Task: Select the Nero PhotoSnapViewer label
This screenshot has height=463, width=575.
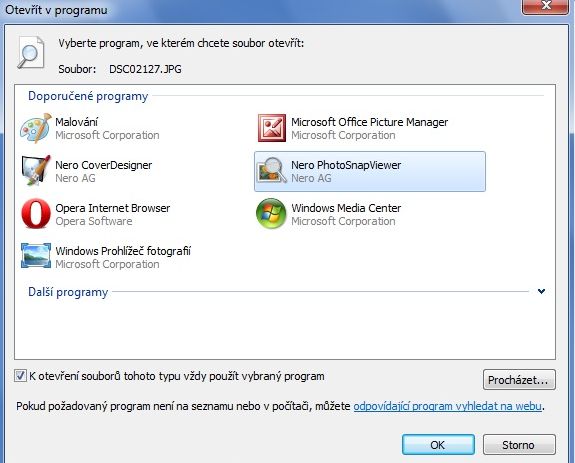Action: pos(346,165)
